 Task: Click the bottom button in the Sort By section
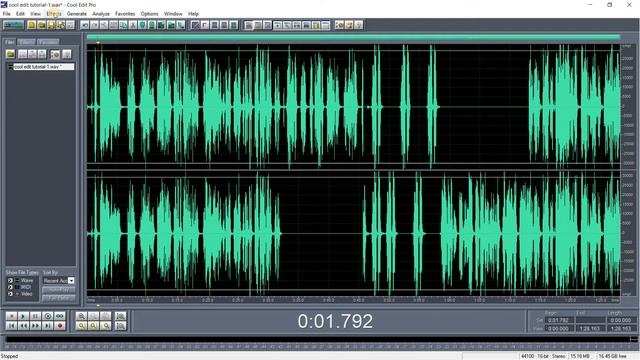coord(59,298)
